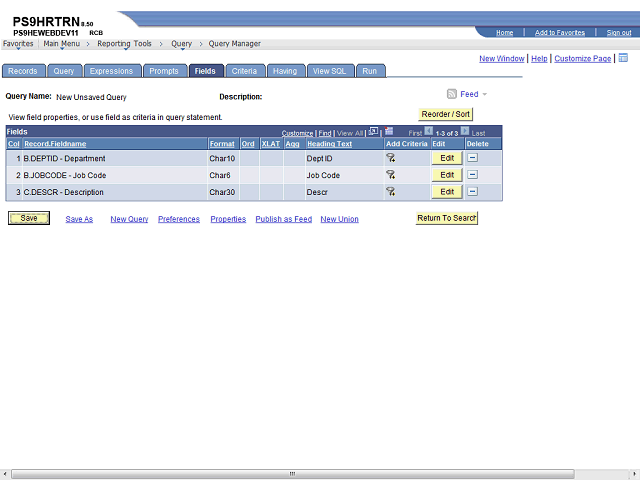Switch to the Query tab
This screenshot has width=640, height=480.
point(64,71)
